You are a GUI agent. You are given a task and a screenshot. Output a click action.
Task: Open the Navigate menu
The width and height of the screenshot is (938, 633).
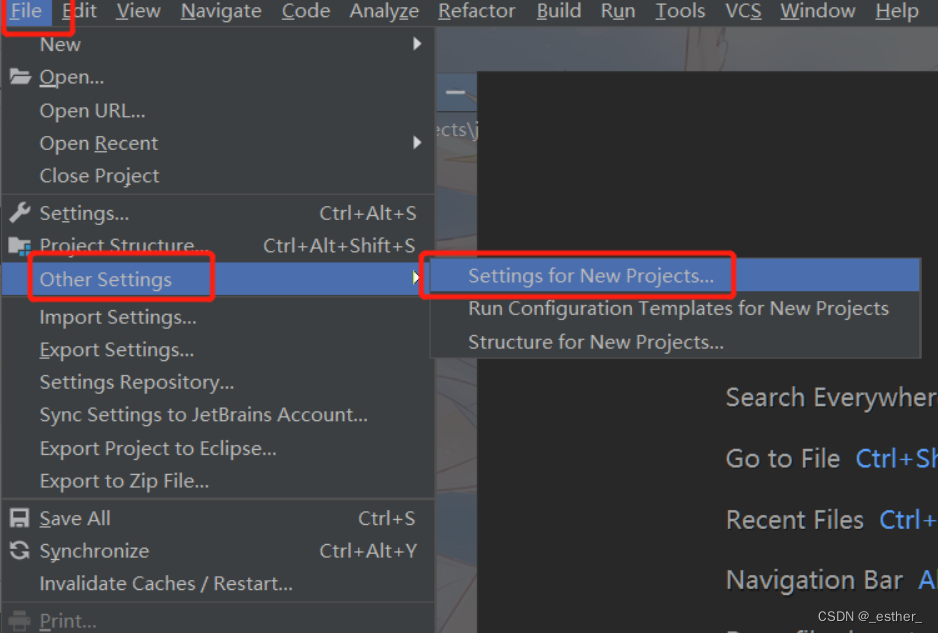221,11
